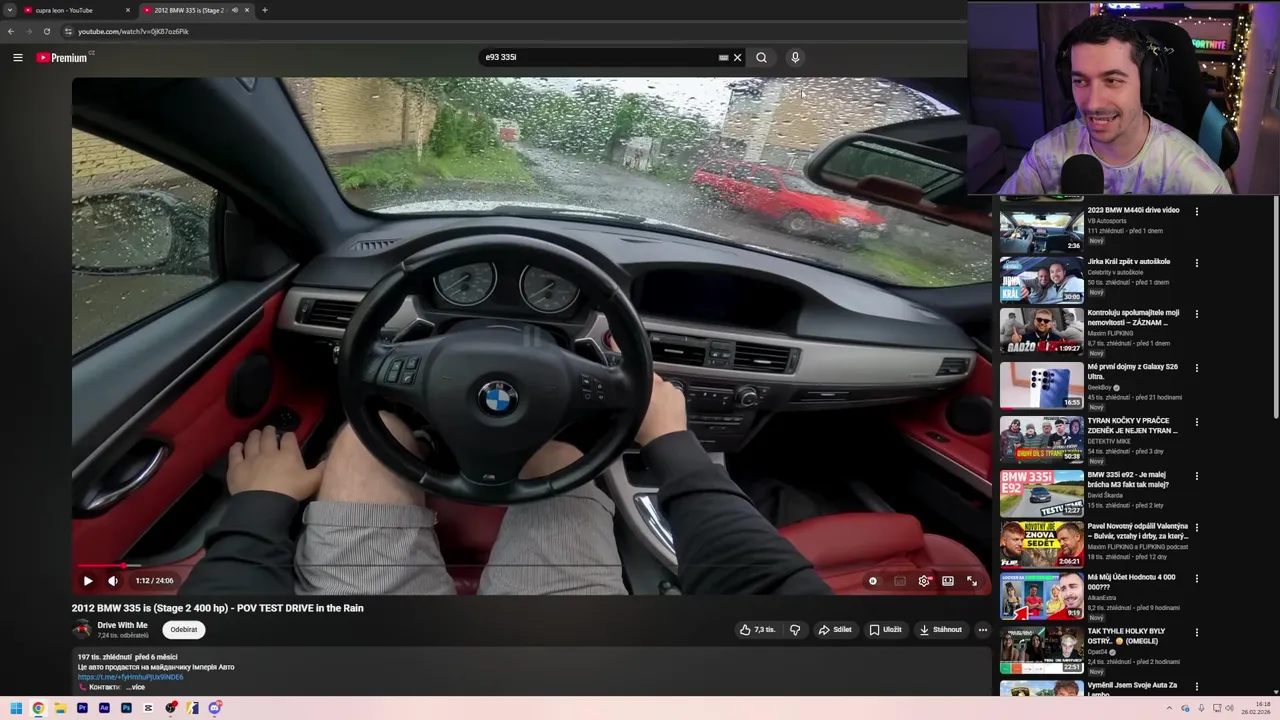
Task: Go back in browser history
Action: pyautogui.click(x=11, y=31)
